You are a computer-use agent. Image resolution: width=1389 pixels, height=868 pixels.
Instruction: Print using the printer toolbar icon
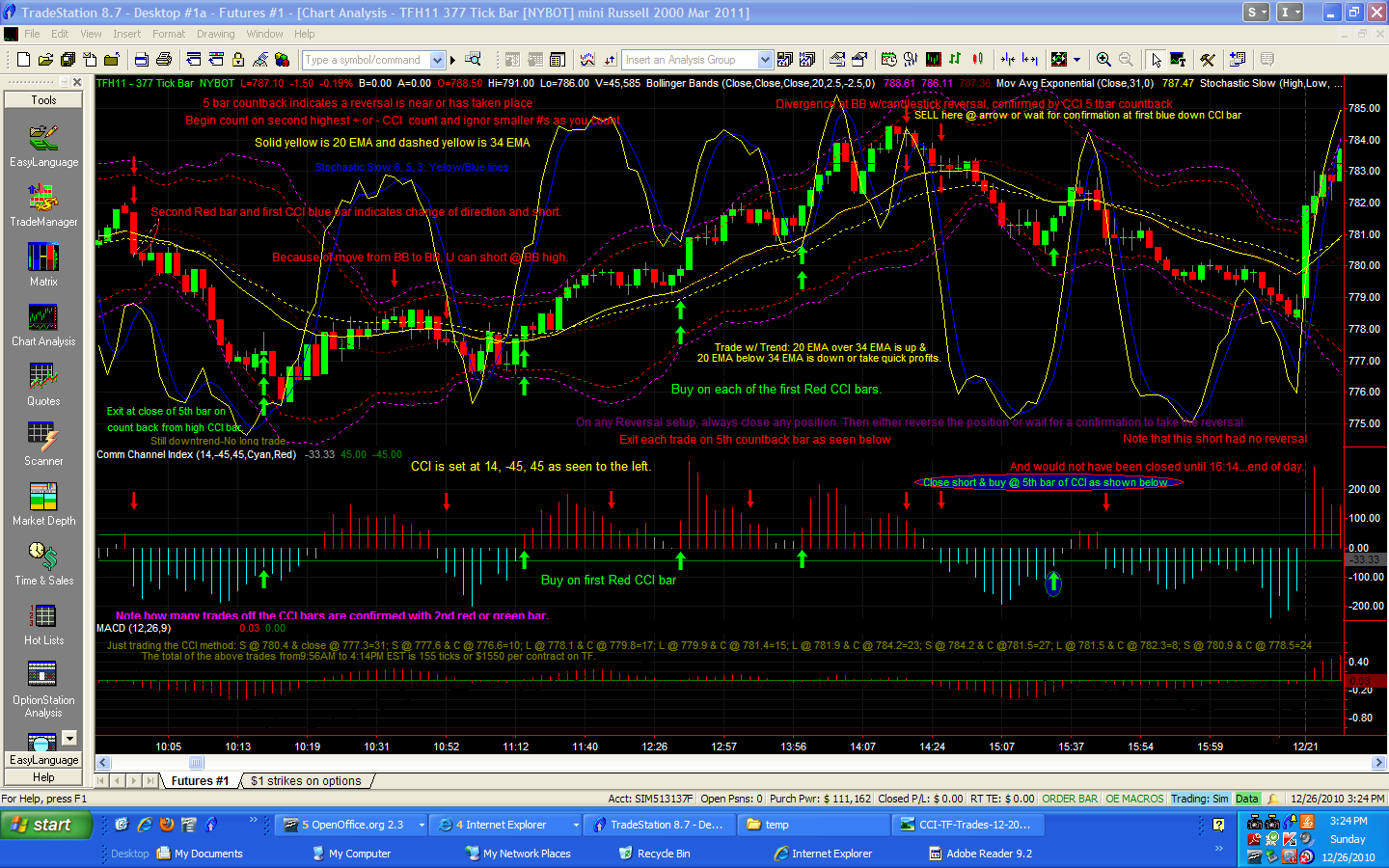coord(164,60)
